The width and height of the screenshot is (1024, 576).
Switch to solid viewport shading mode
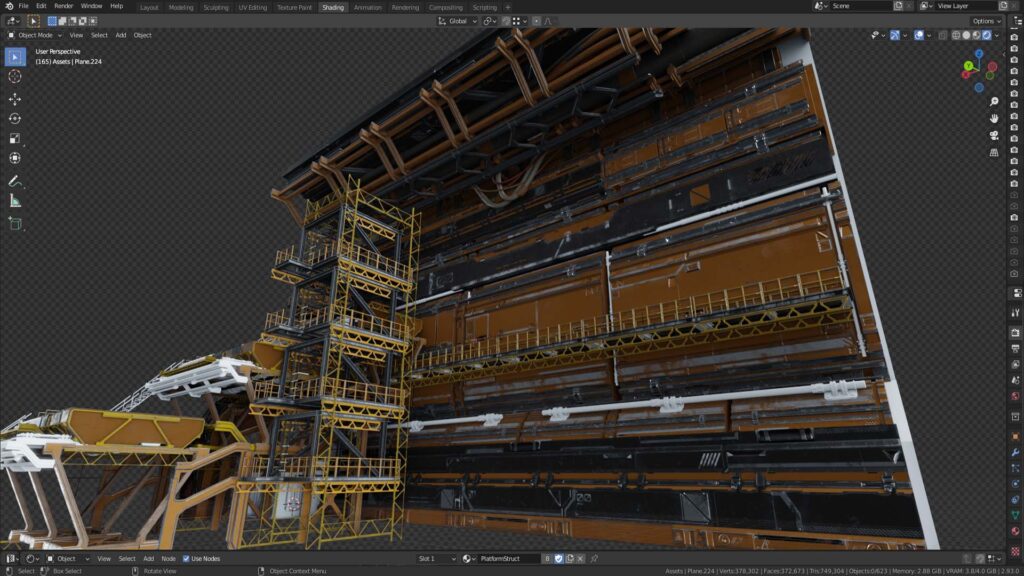[x=966, y=35]
